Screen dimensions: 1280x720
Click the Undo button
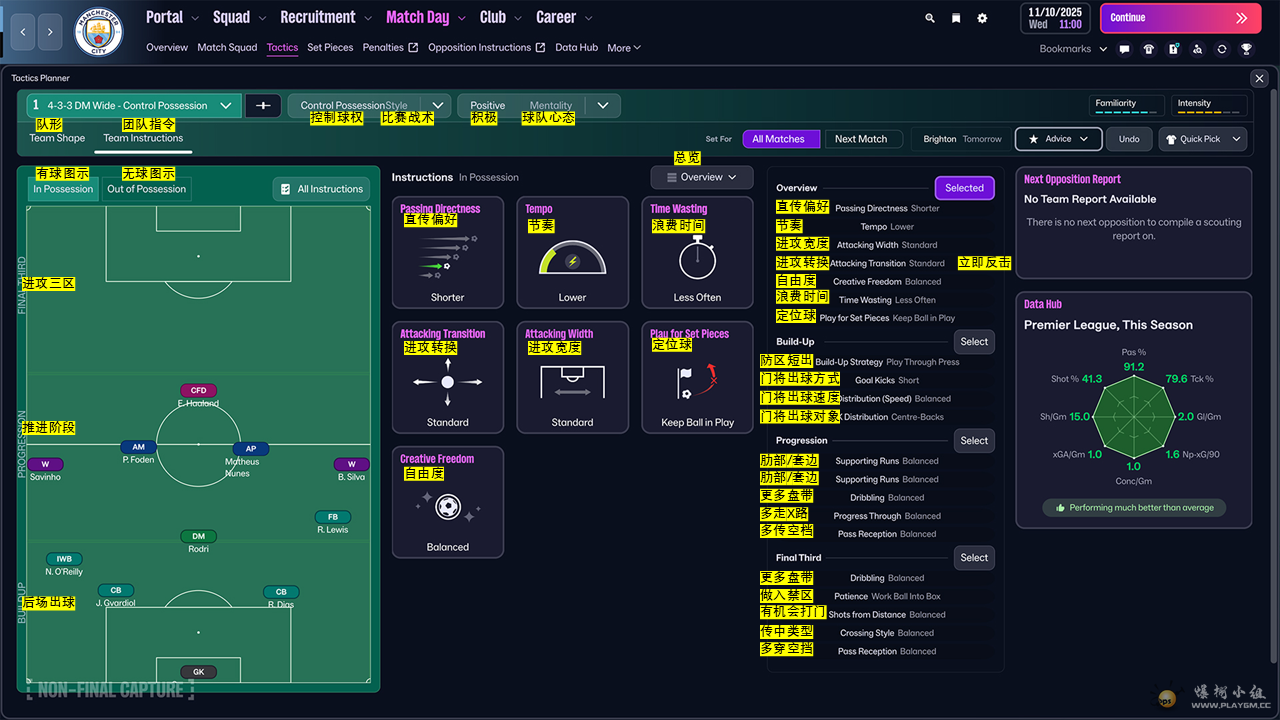click(x=1129, y=139)
